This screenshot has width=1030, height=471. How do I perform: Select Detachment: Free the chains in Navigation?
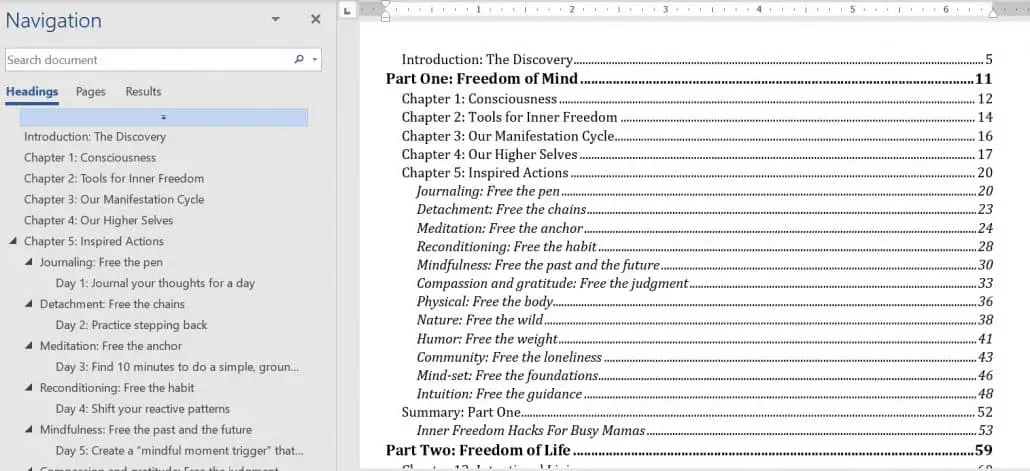(x=112, y=304)
